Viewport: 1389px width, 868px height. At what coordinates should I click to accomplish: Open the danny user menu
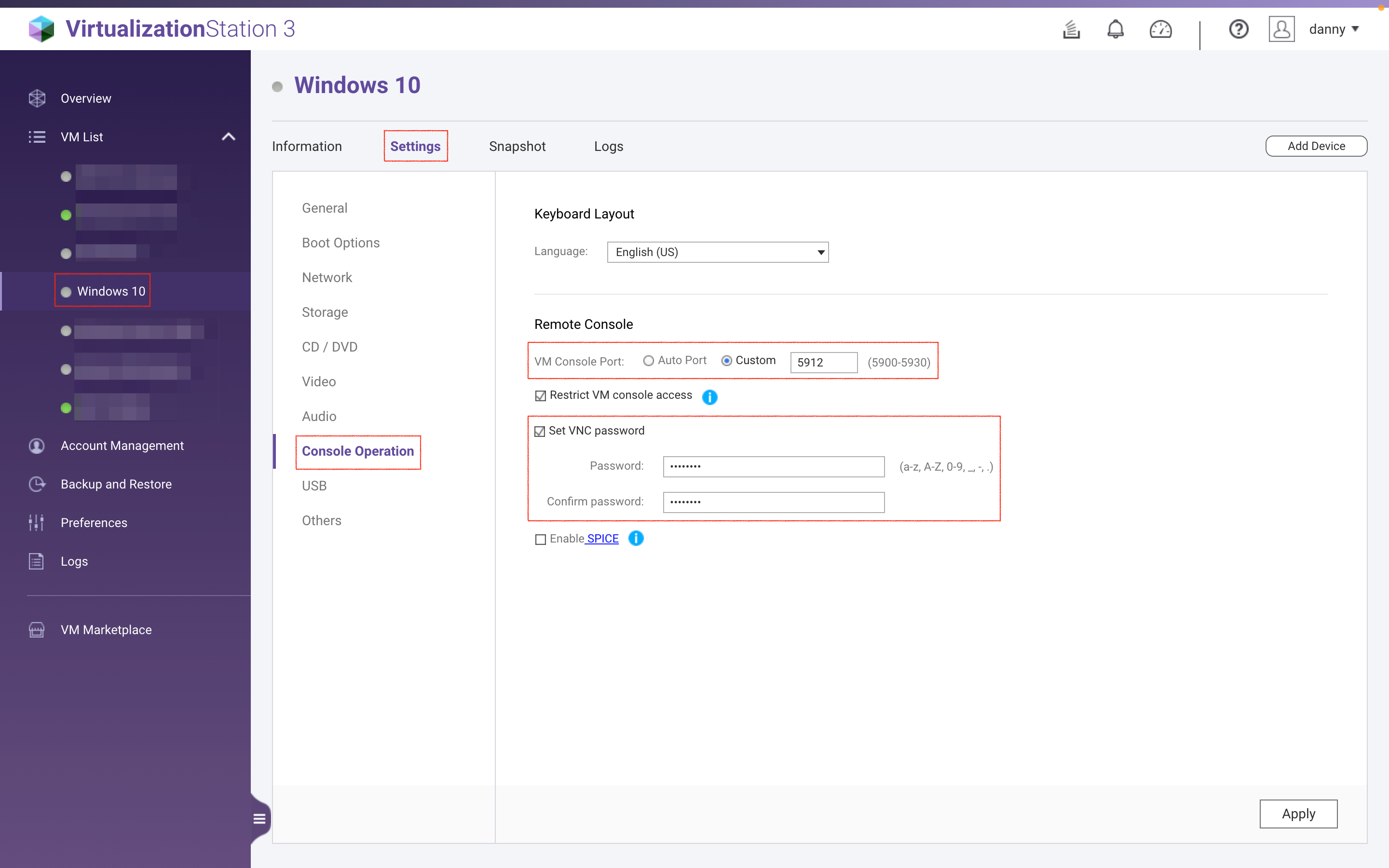(1334, 29)
